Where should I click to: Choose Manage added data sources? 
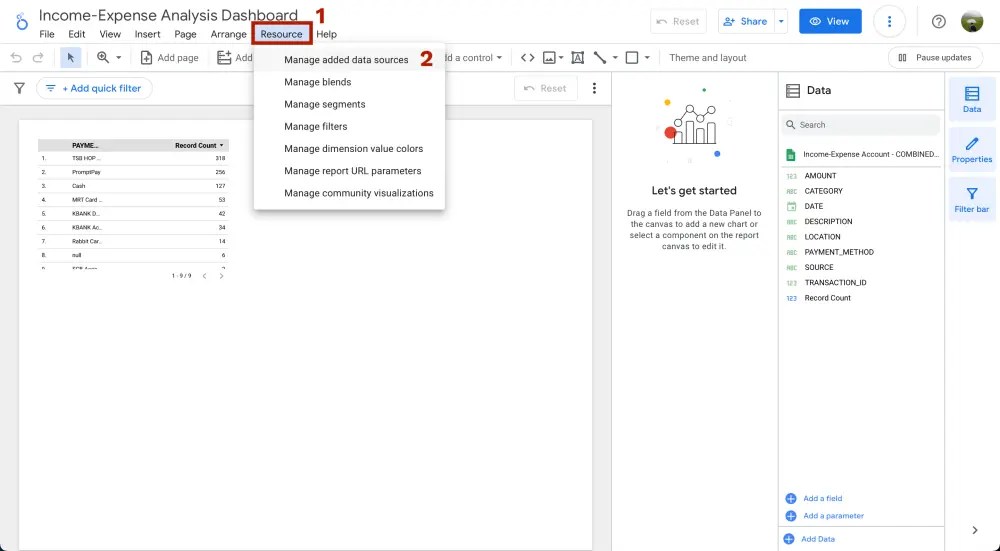[346, 60]
